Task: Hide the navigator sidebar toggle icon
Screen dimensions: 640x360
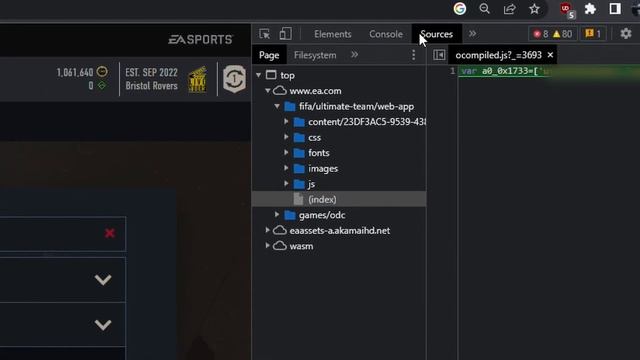Action: (x=439, y=55)
